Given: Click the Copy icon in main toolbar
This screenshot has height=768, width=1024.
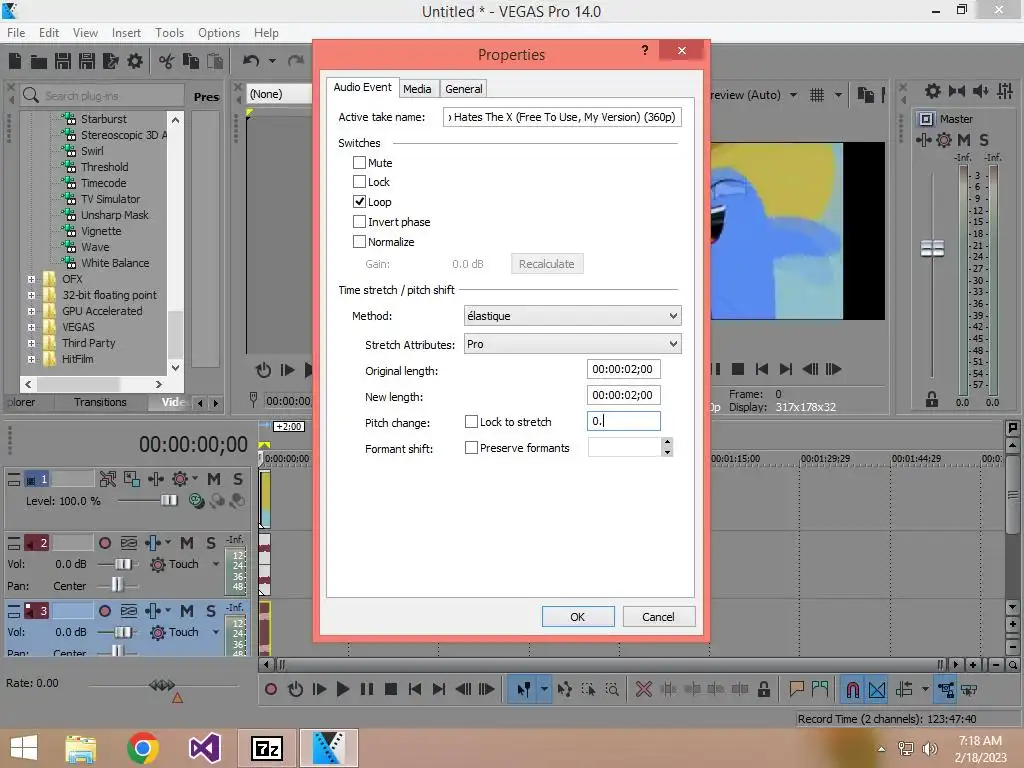Looking at the screenshot, I should [x=191, y=61].
